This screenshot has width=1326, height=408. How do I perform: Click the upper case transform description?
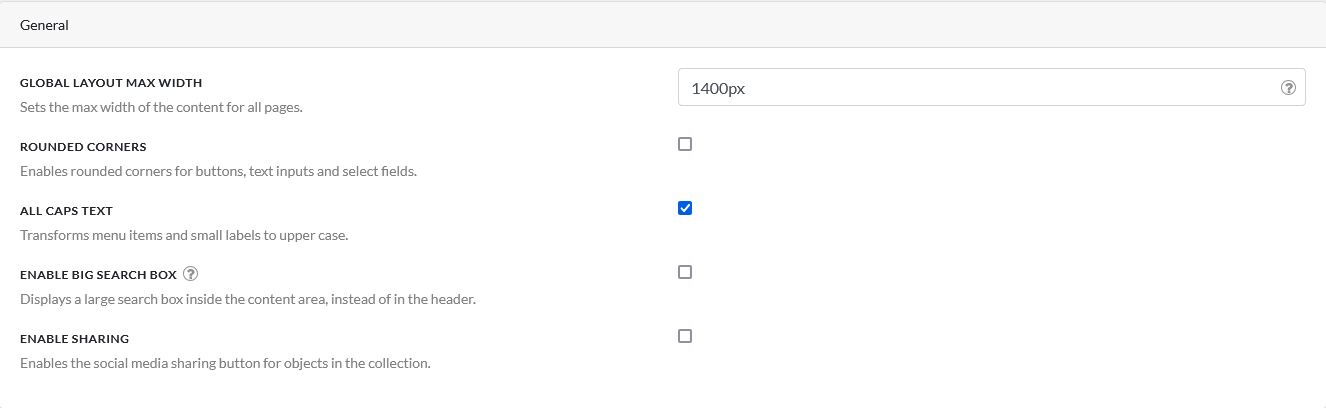pos(184,235)
